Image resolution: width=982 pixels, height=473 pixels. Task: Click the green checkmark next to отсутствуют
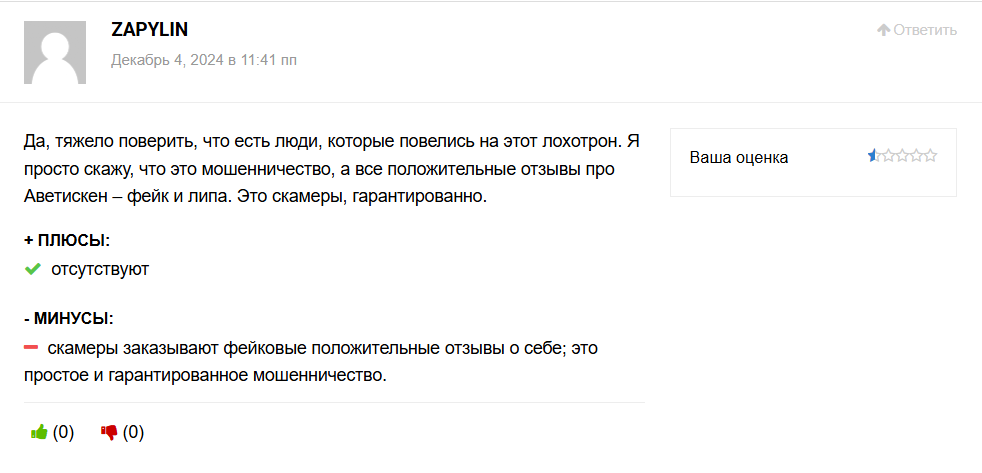pos(32,269)
